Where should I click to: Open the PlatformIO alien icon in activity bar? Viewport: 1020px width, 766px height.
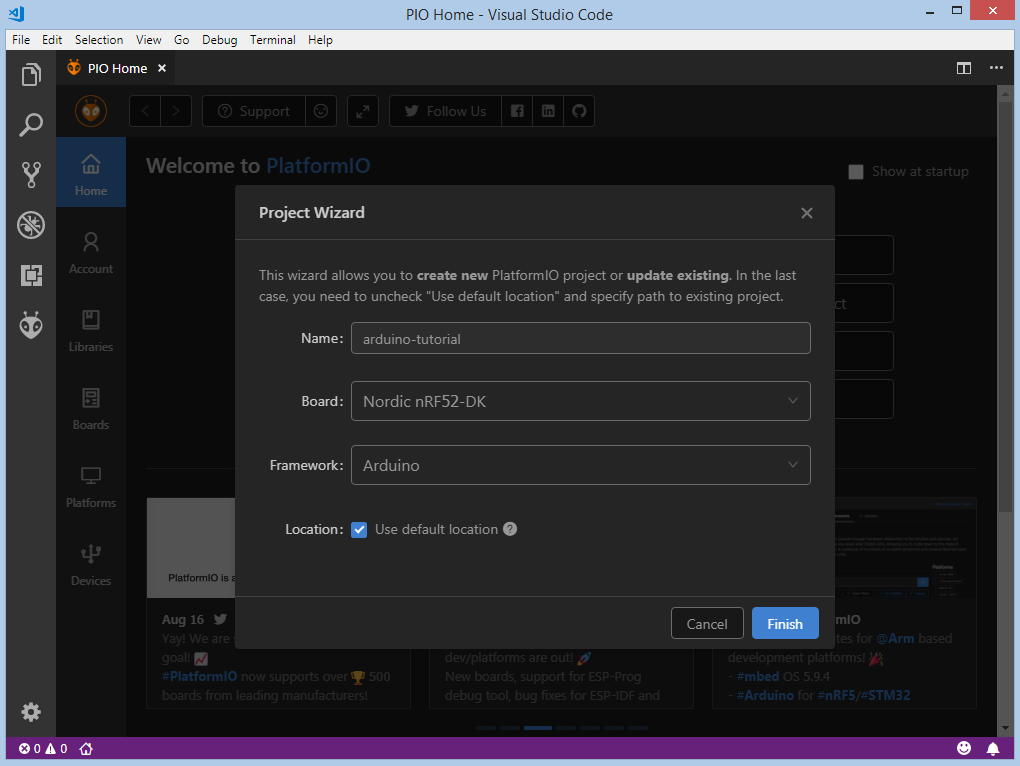(x=31, y=325)
